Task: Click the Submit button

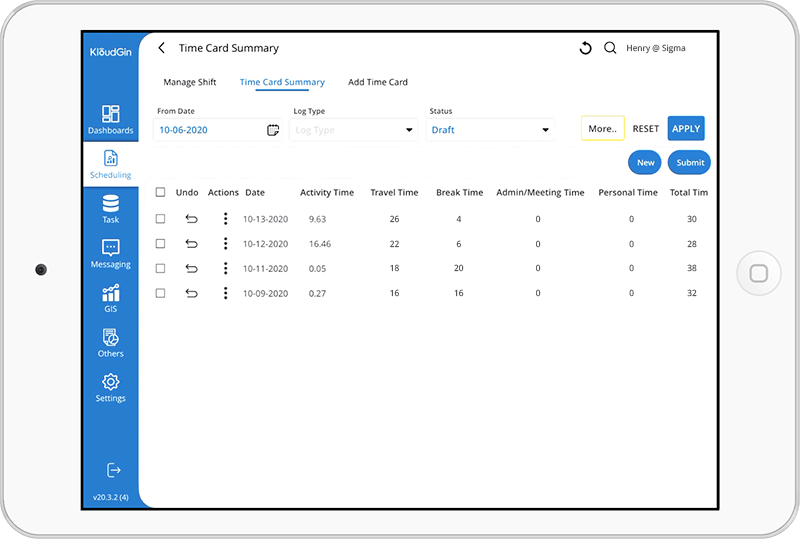Action: [689, 163]
